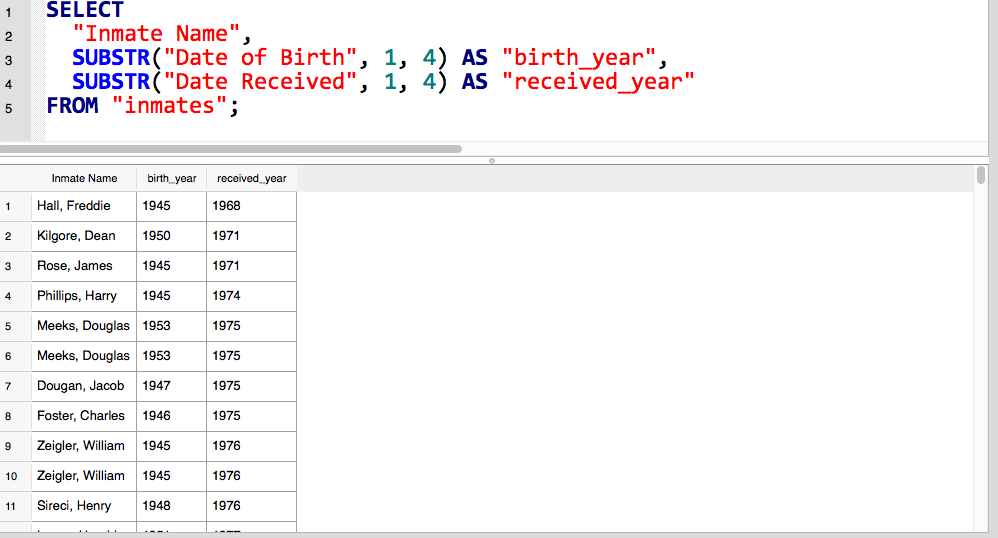The image size is (998, 538).
Task: Click the "inmates" table name in query
Action: pos(169,106)
